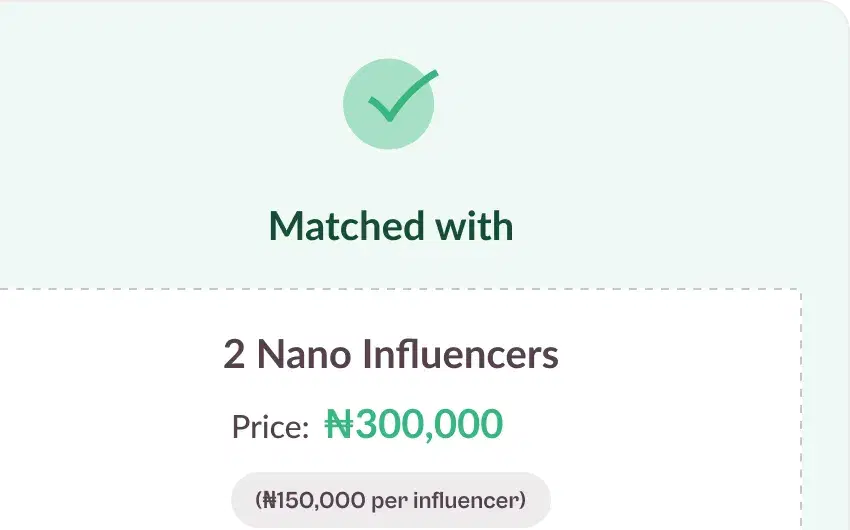Select the ₦300,000 price amount

click(414, 425)
